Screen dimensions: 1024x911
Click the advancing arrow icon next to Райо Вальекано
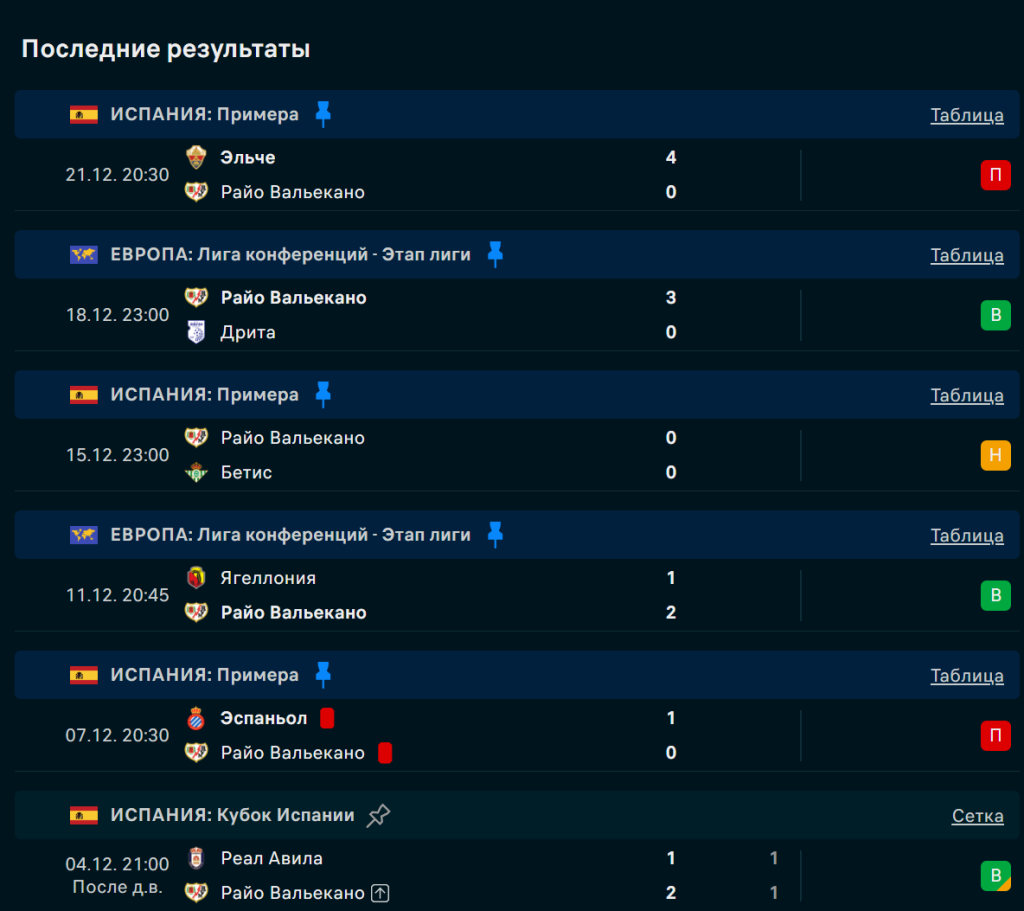(x=380, y=893)
